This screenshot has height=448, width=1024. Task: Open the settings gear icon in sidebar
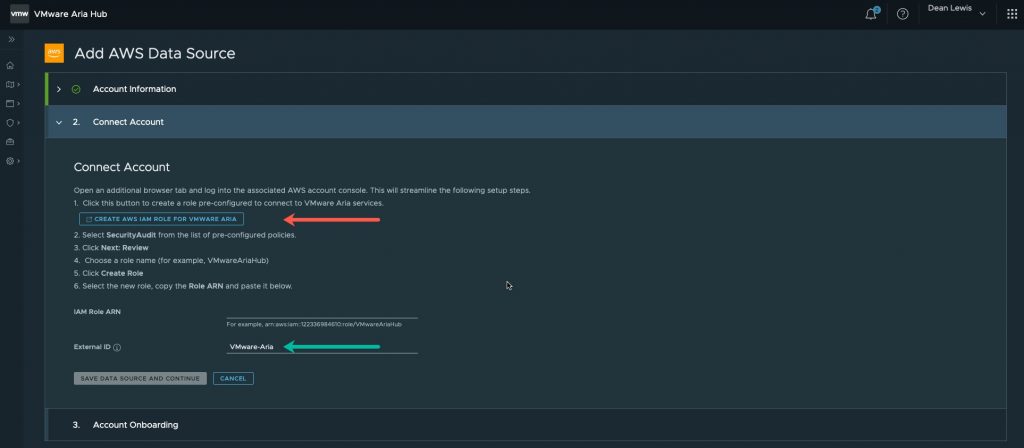click(x=10, y=161)
